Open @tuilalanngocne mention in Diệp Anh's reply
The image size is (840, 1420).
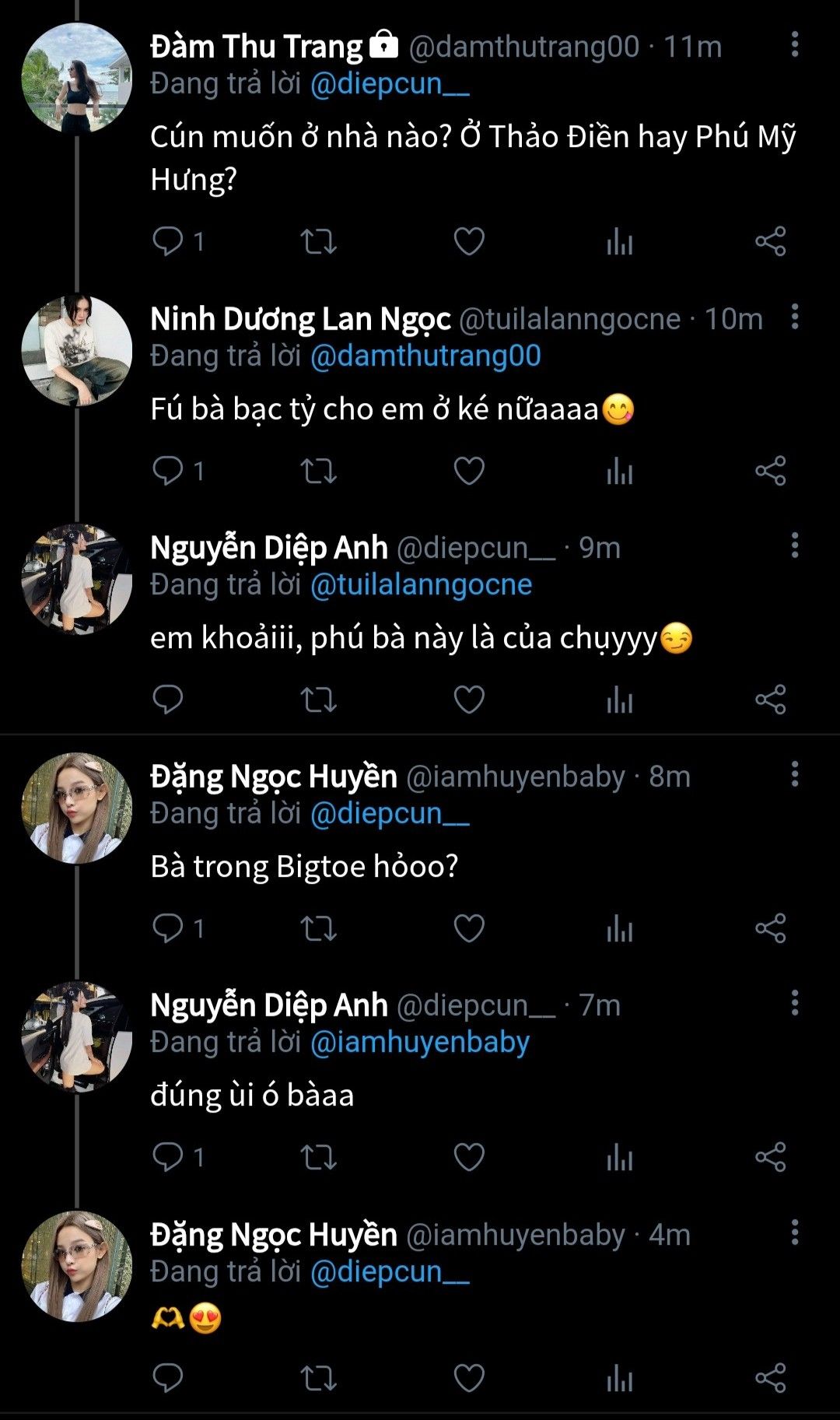pos(421,585)
